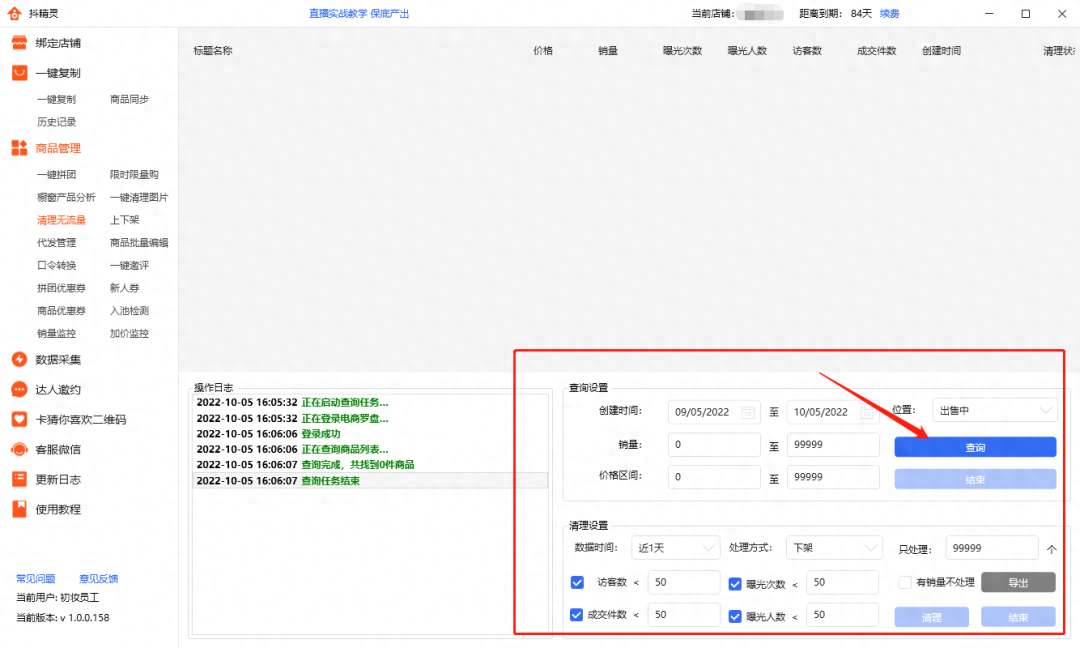
Task: Open 一键拼团 menu item
Action: pyautogui.click(x=56, y=174)
